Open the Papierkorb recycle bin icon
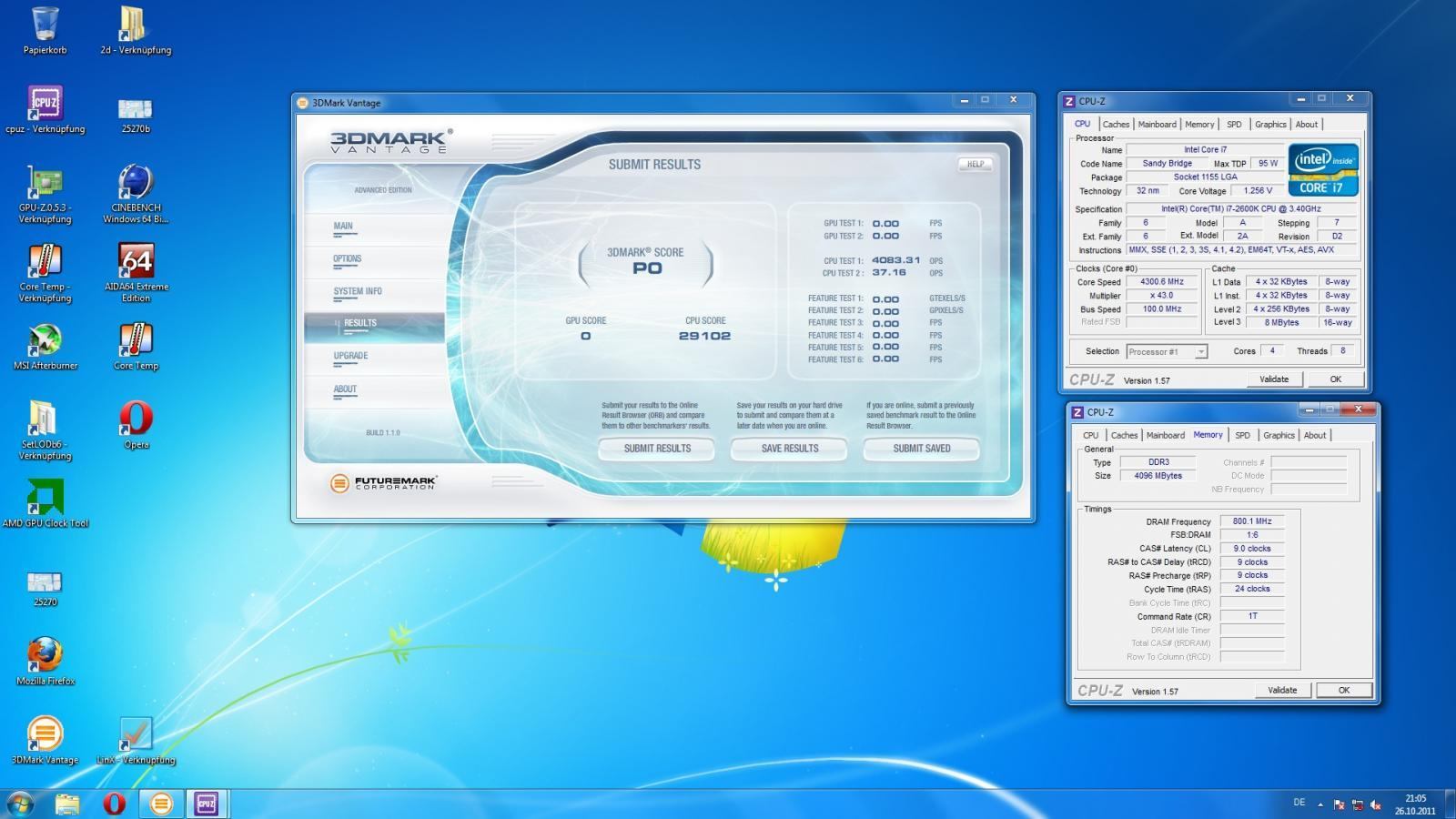This screenshot has width=1456, height=819. pos(45,30)
